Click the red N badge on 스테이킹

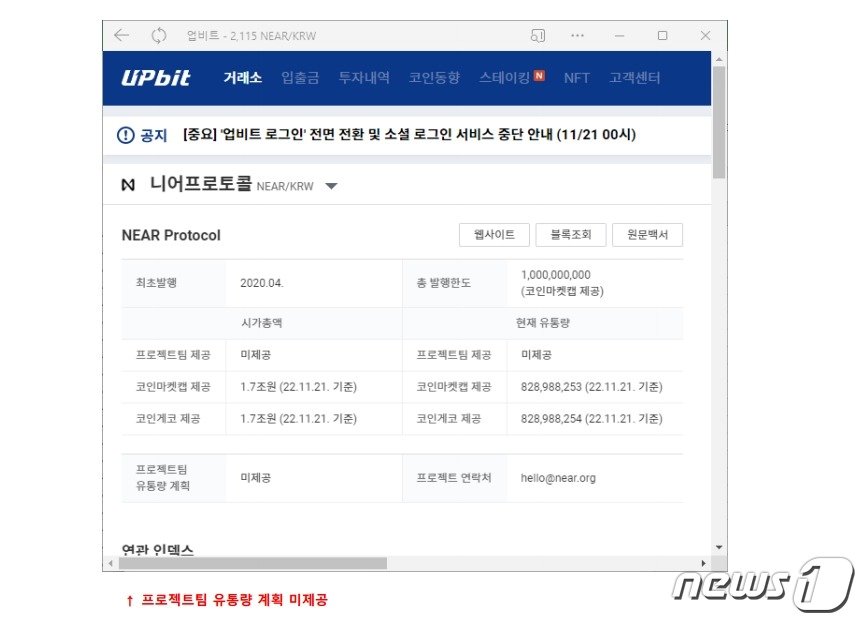pos(539,76)
